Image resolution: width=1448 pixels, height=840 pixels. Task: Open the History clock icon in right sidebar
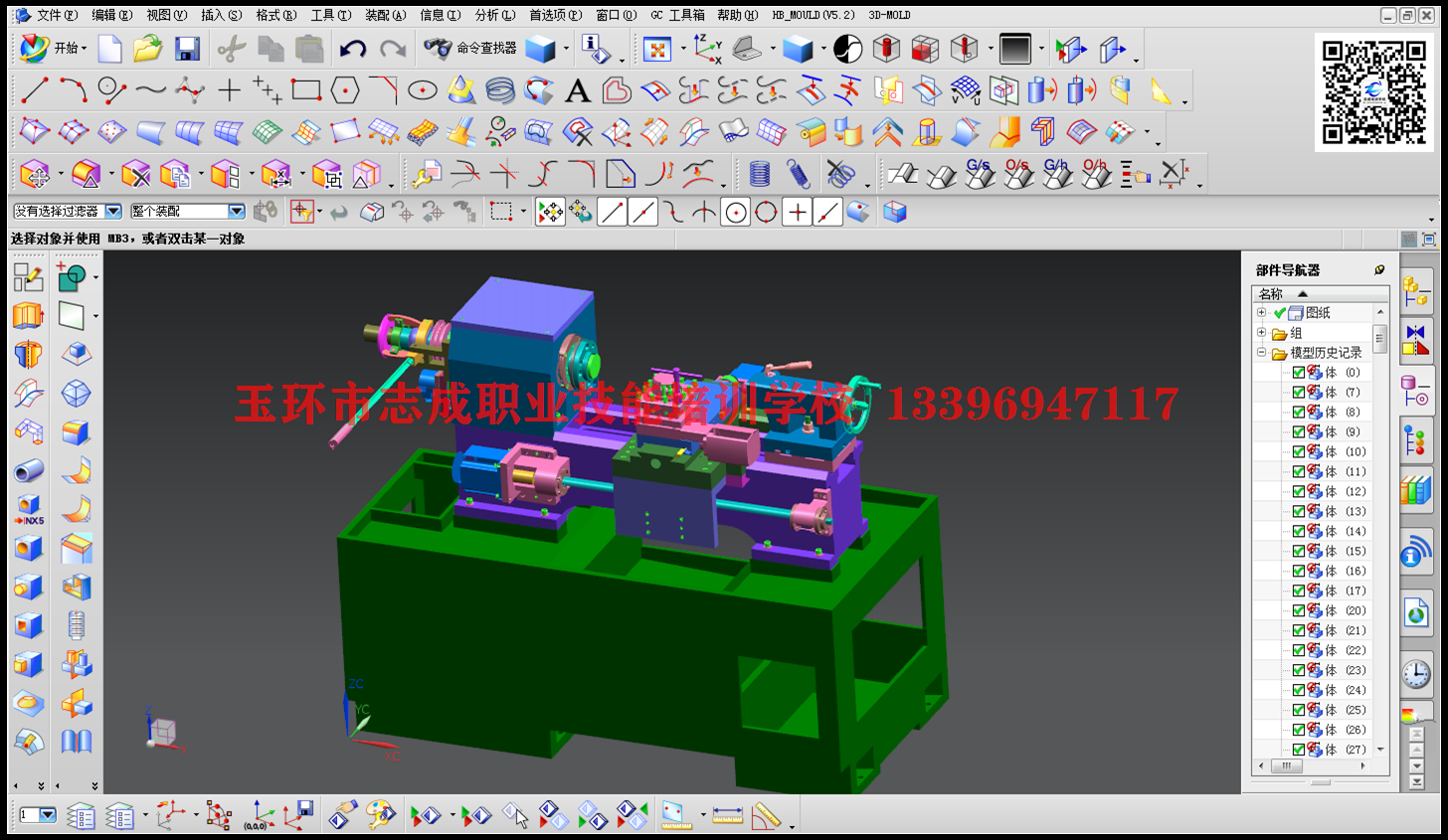tap(1415, 674)
